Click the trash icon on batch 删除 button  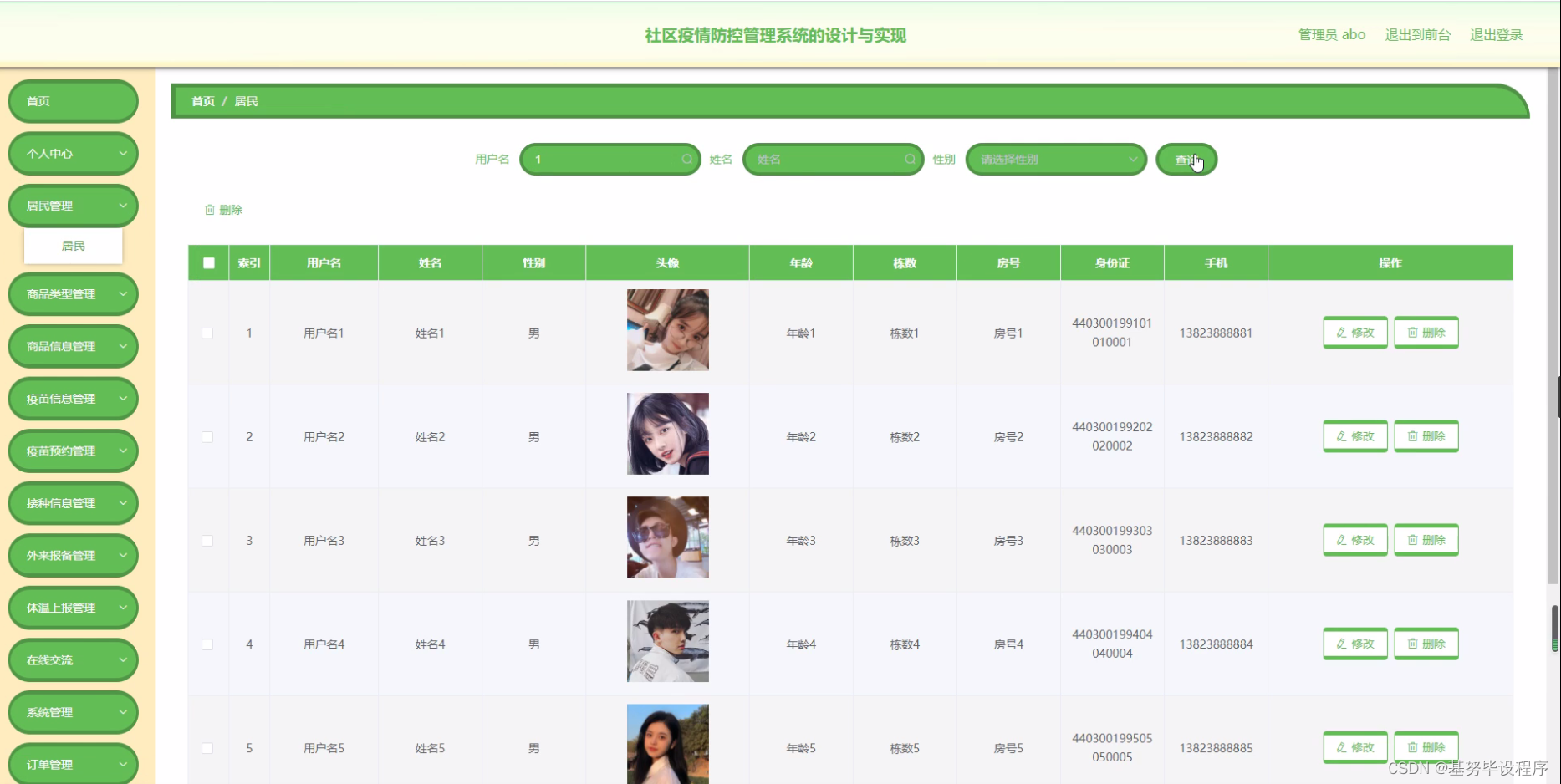click(210, 210)
